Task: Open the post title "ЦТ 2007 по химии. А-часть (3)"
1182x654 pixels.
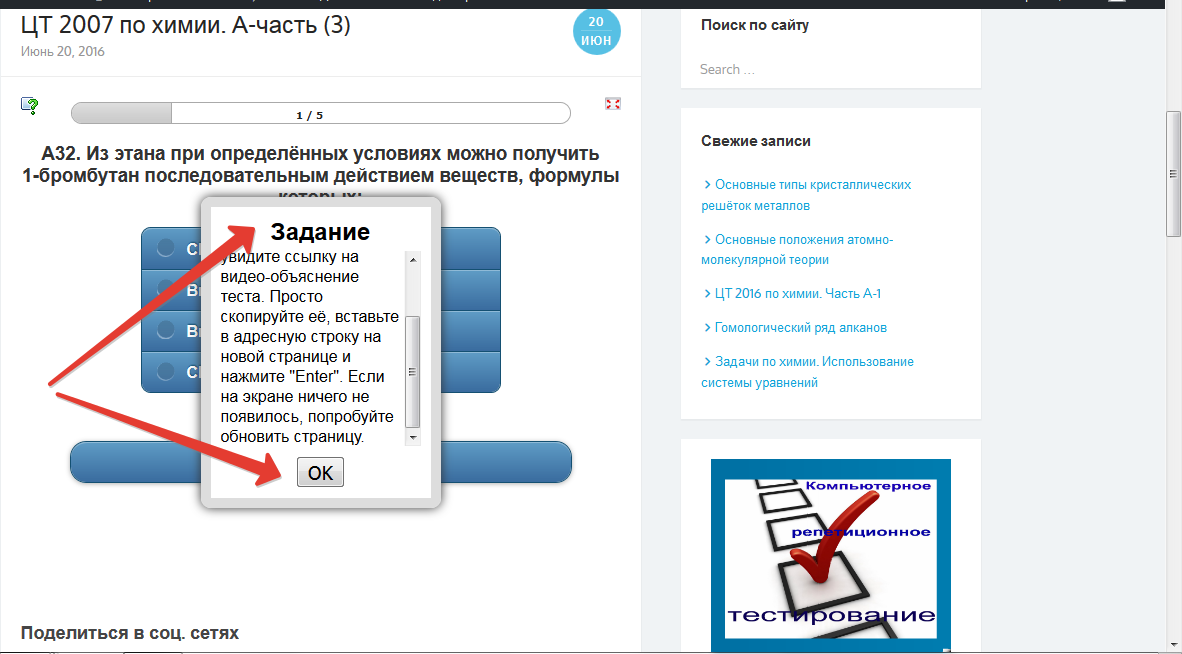Action: click(185, 25)
